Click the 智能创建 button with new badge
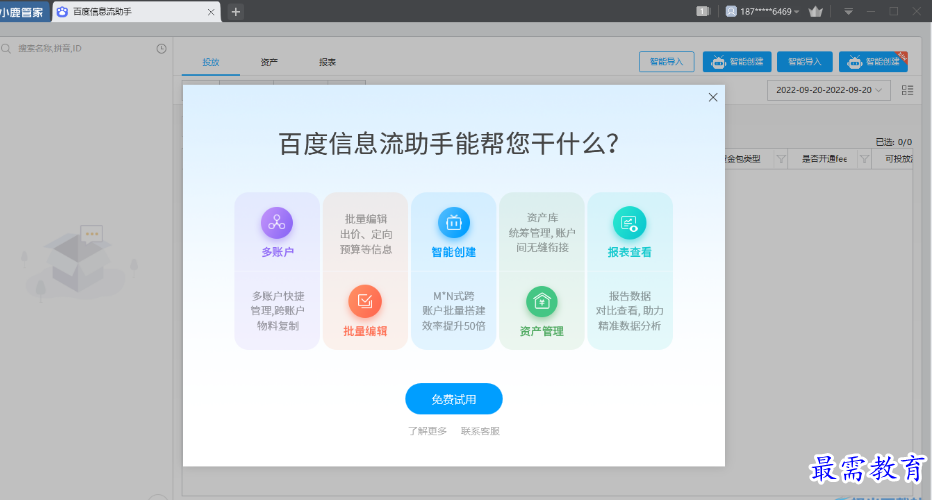933x500 pixels. click(873, 61)
